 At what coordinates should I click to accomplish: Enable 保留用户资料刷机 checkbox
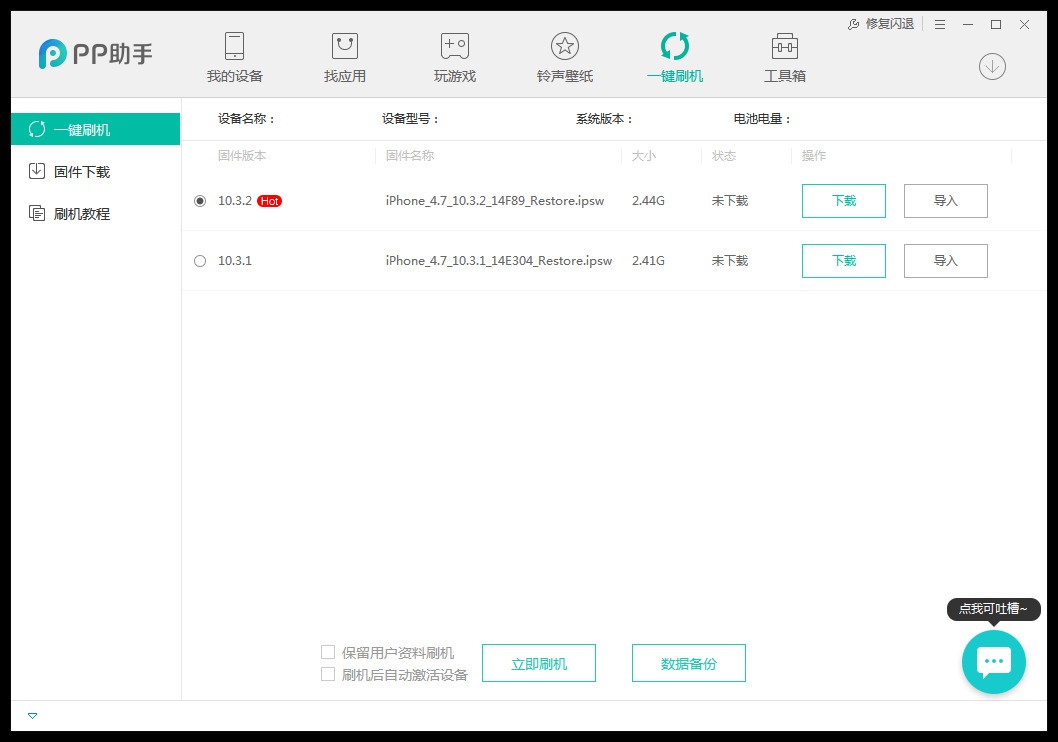coord(327,651)
